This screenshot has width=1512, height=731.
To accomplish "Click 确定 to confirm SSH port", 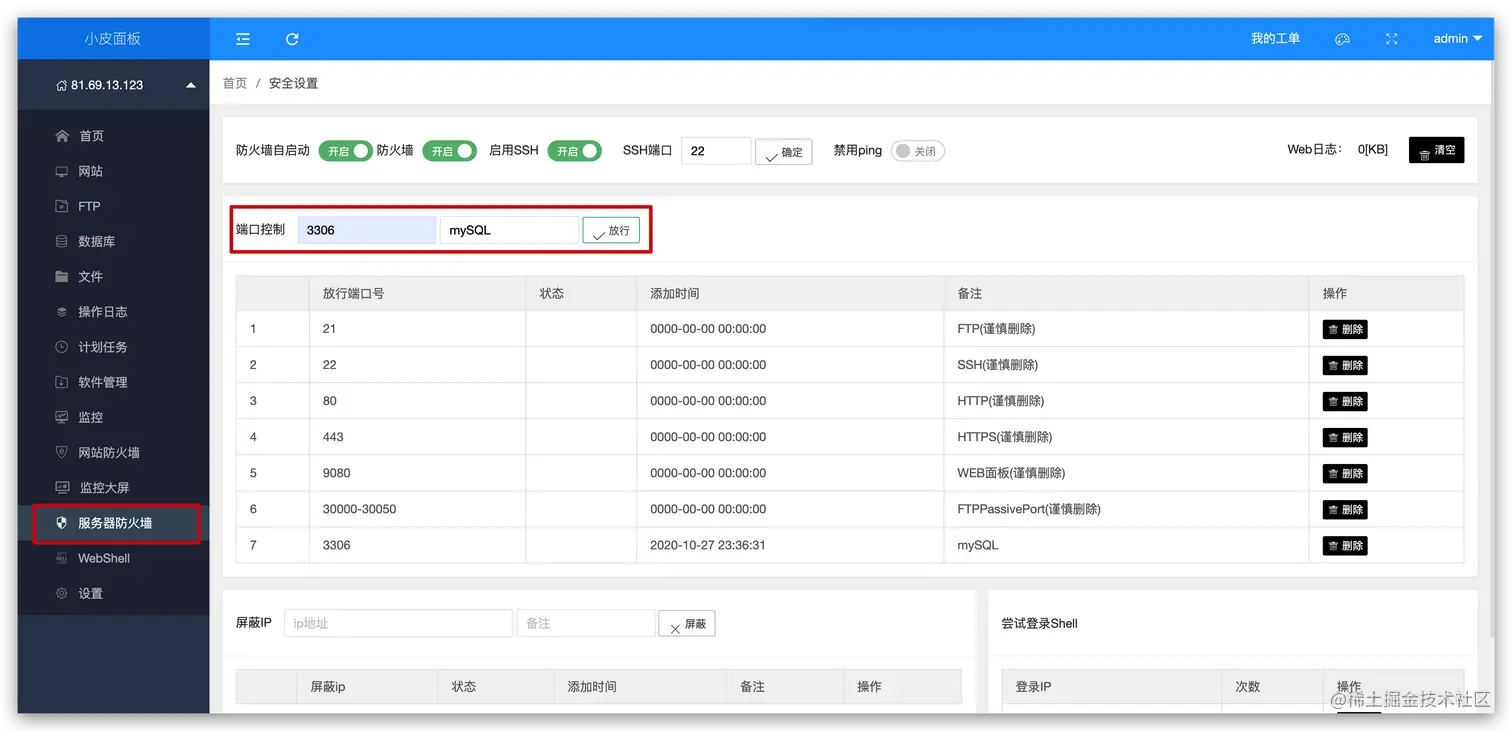I will [783, 152].
